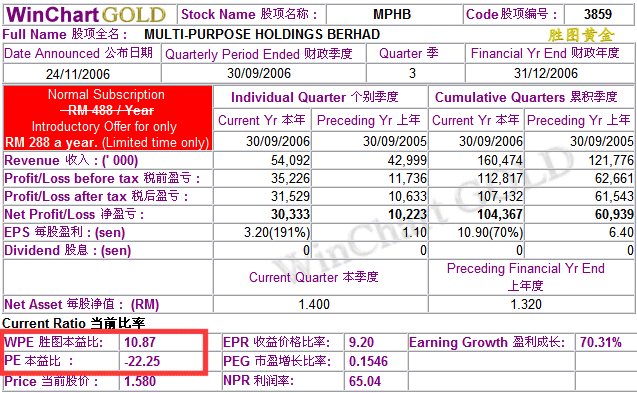The height and width of the screenshot is (393, 637).
Task: Click the Financial Yr End date 31/12/2006
Action: 546,73
